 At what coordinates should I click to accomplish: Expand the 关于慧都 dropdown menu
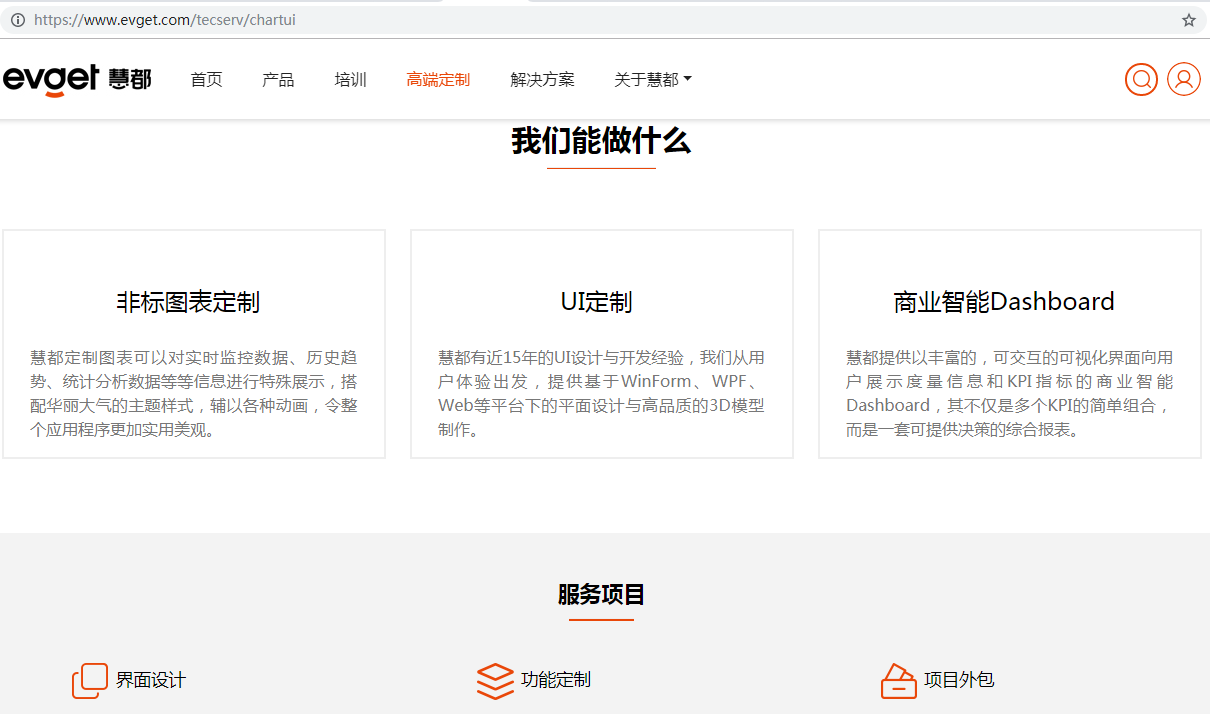point(652,79)
